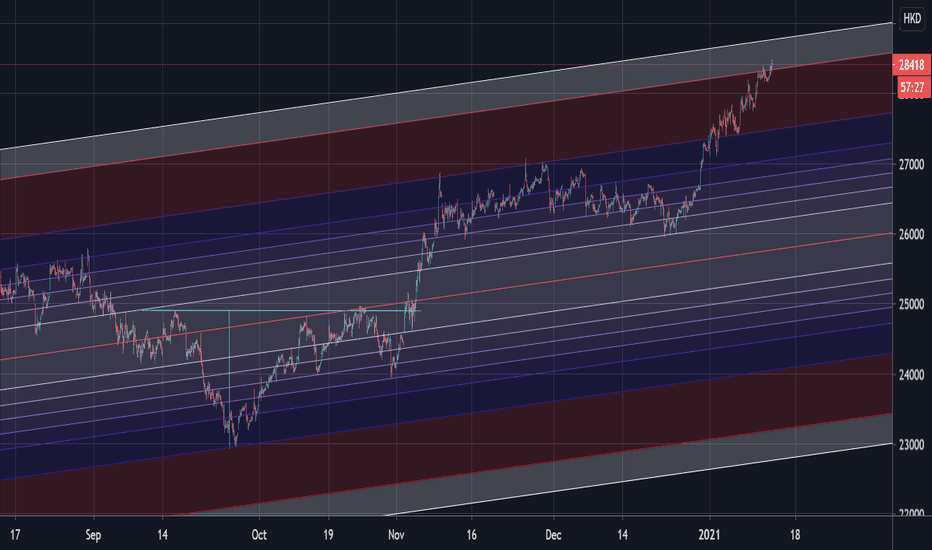Click the 24000 price axis label
The width and height of the screenshot is (932, 550).
click(911, 375)
